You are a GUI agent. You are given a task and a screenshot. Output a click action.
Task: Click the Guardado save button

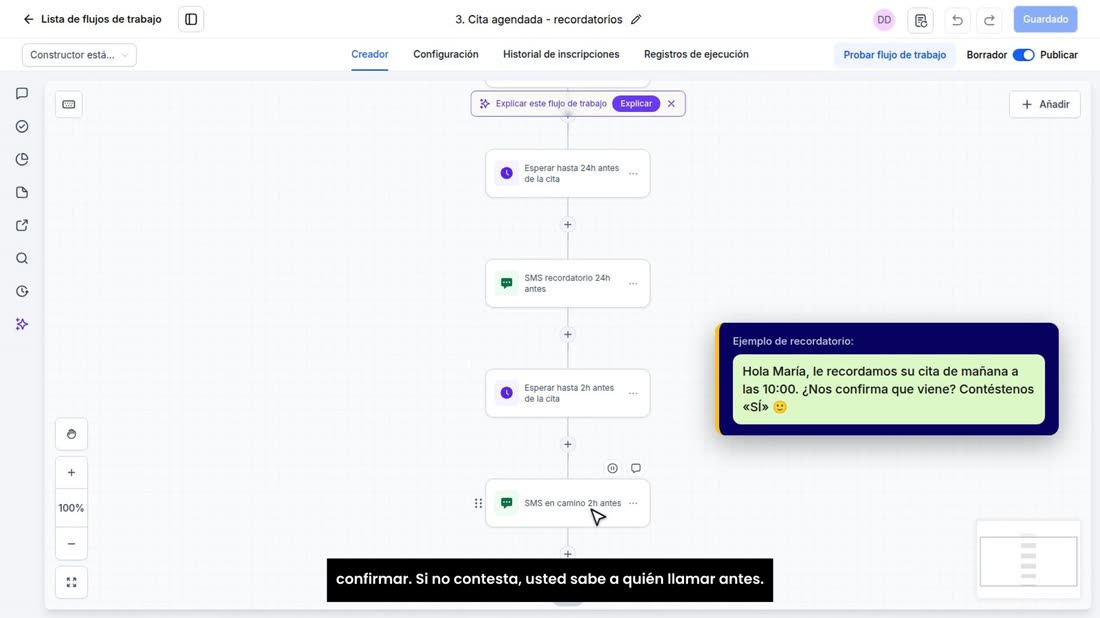click(1045, 20)
